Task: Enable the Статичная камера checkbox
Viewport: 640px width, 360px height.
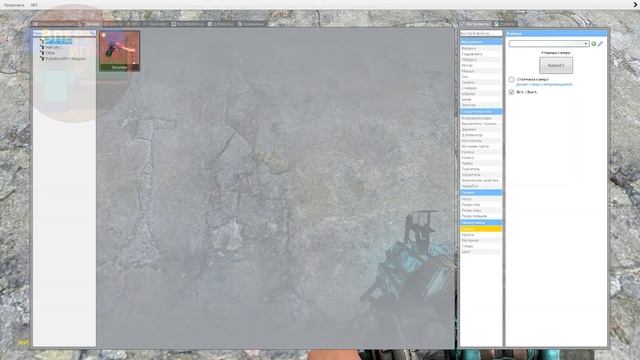Action: pos(511,79)
